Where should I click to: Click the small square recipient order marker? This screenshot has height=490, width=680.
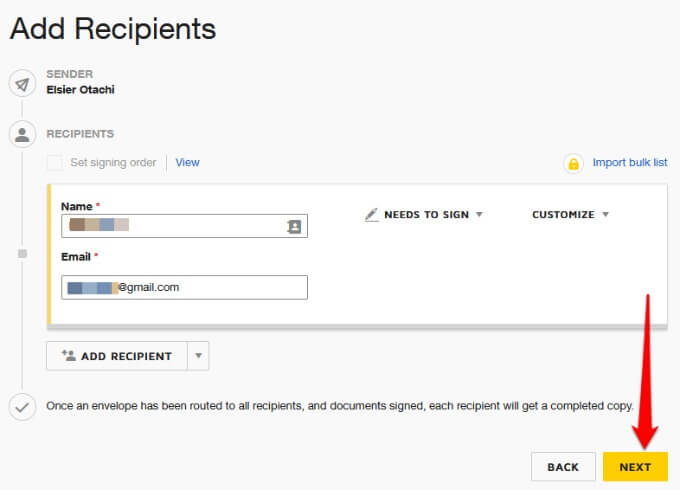point(22,254)
